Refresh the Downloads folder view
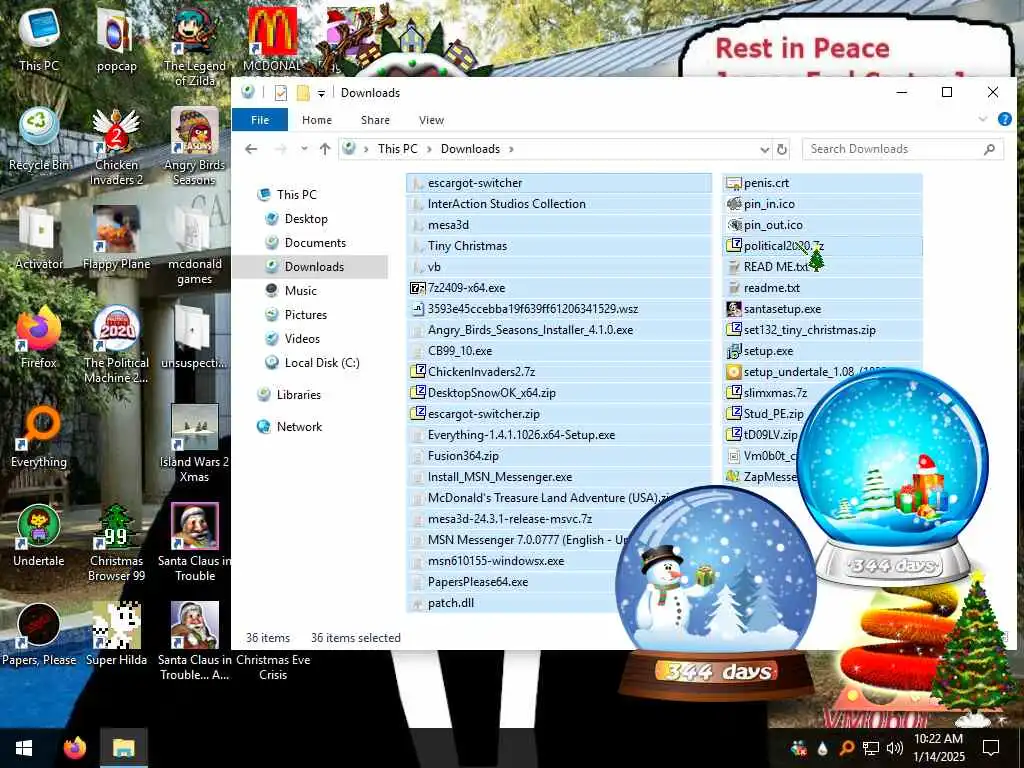 (782, 150)
